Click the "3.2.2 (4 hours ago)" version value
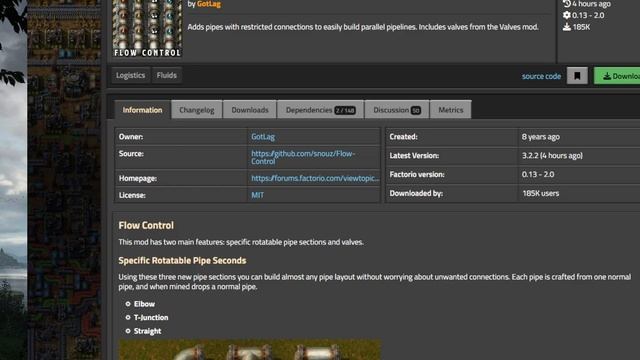The image size is (640, 360). (552, 156)
